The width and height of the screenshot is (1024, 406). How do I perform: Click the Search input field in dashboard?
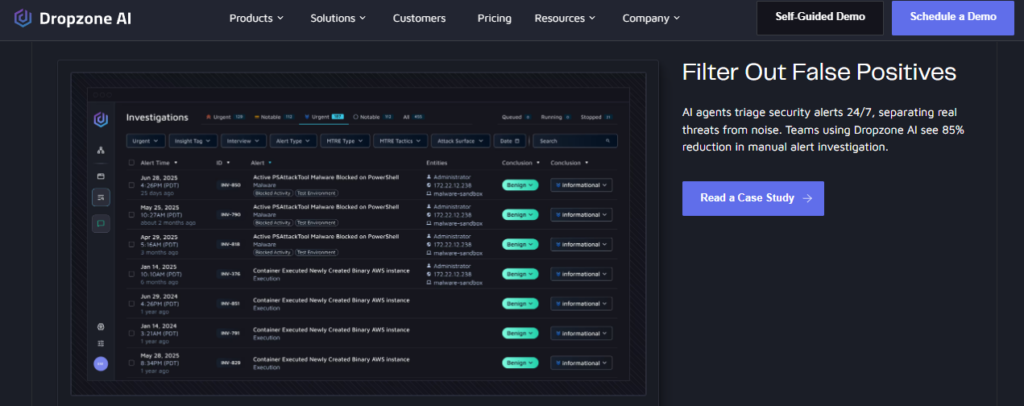(x=575, y=141)
